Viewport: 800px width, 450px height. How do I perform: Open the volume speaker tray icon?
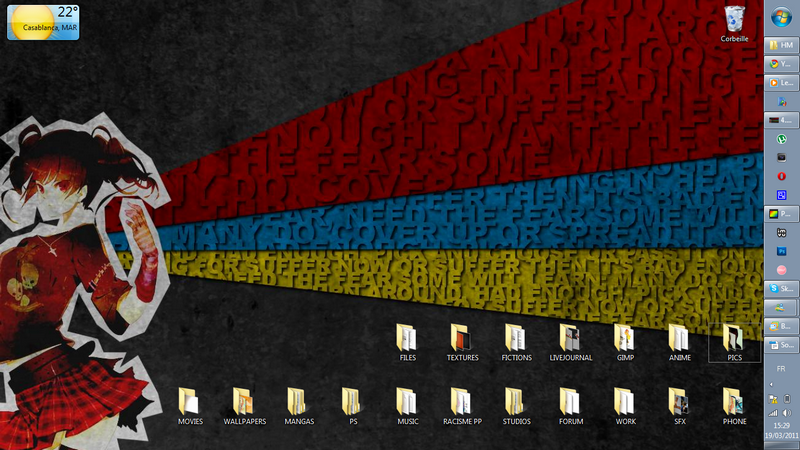(787, 413)
